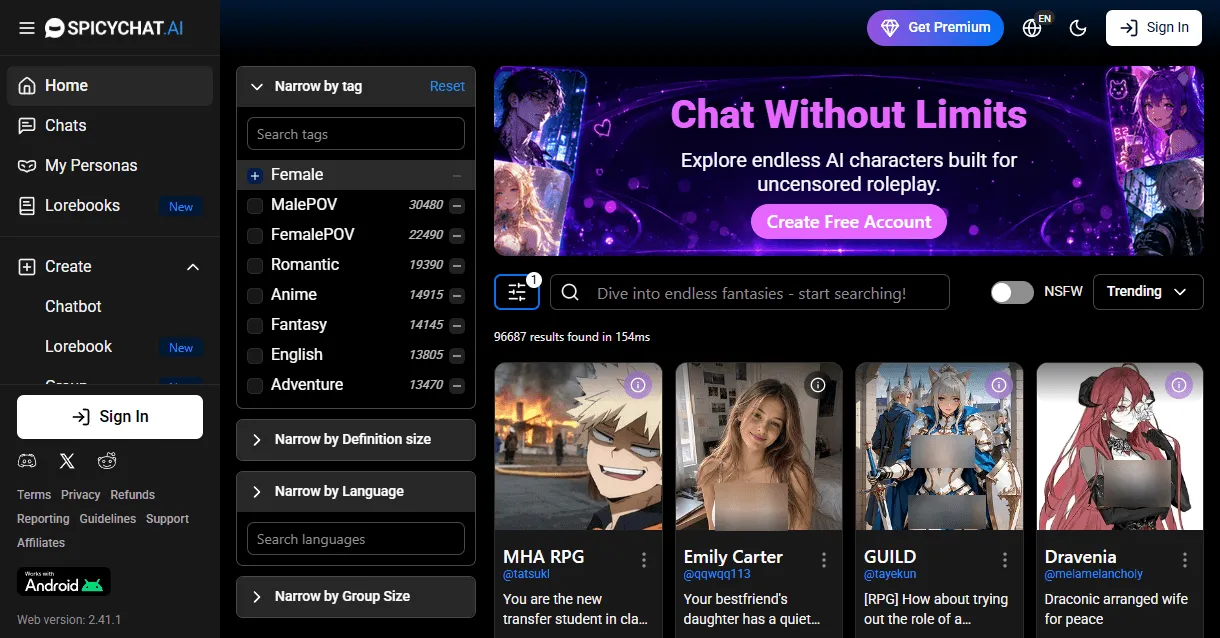The width and height of the screenshot is (1220, 638).
Task: Open info icon on Emily Carter card
Action: (x=818, y=385)
